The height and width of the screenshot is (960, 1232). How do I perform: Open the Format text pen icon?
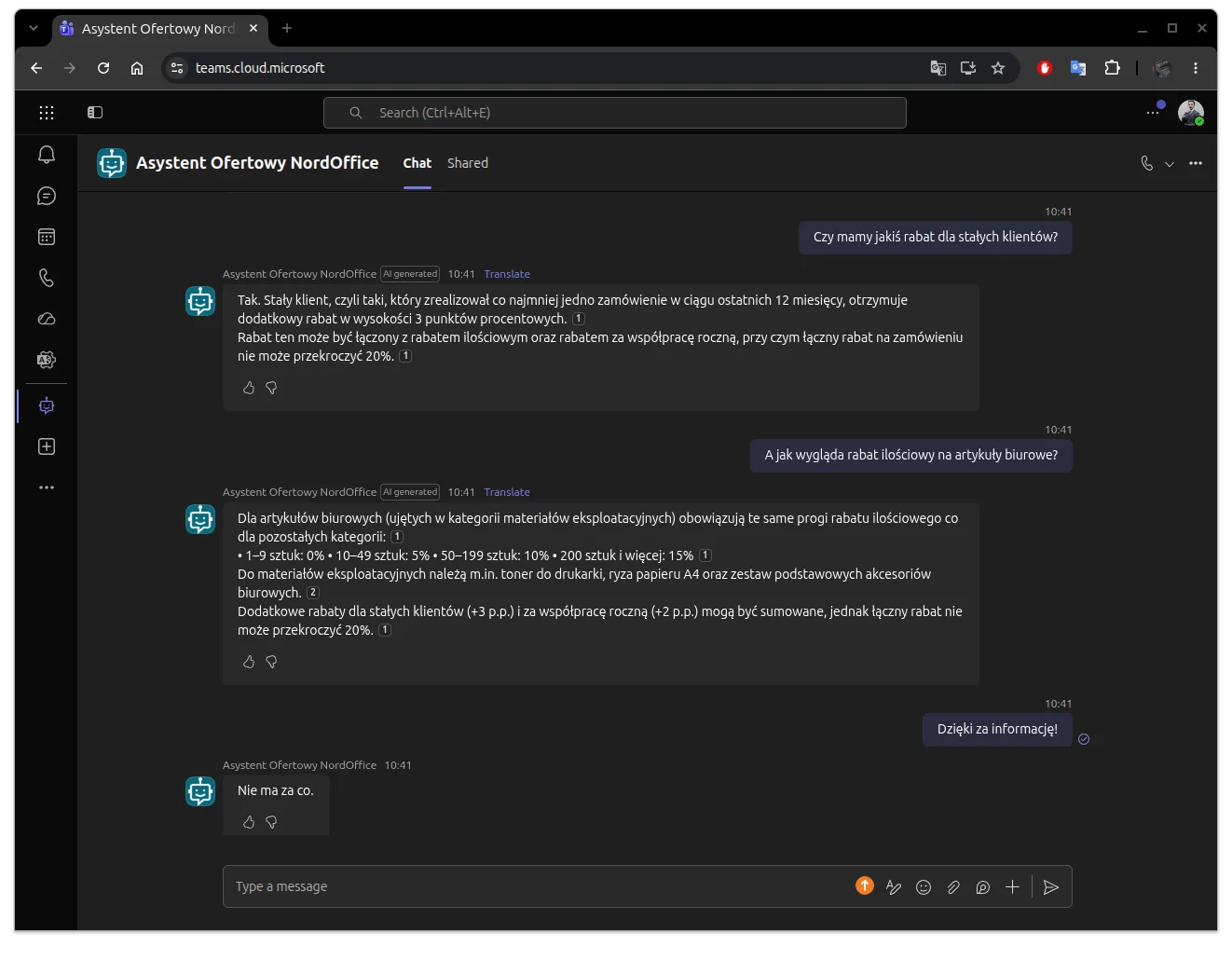pyautogui.click(x=894, y=887)
